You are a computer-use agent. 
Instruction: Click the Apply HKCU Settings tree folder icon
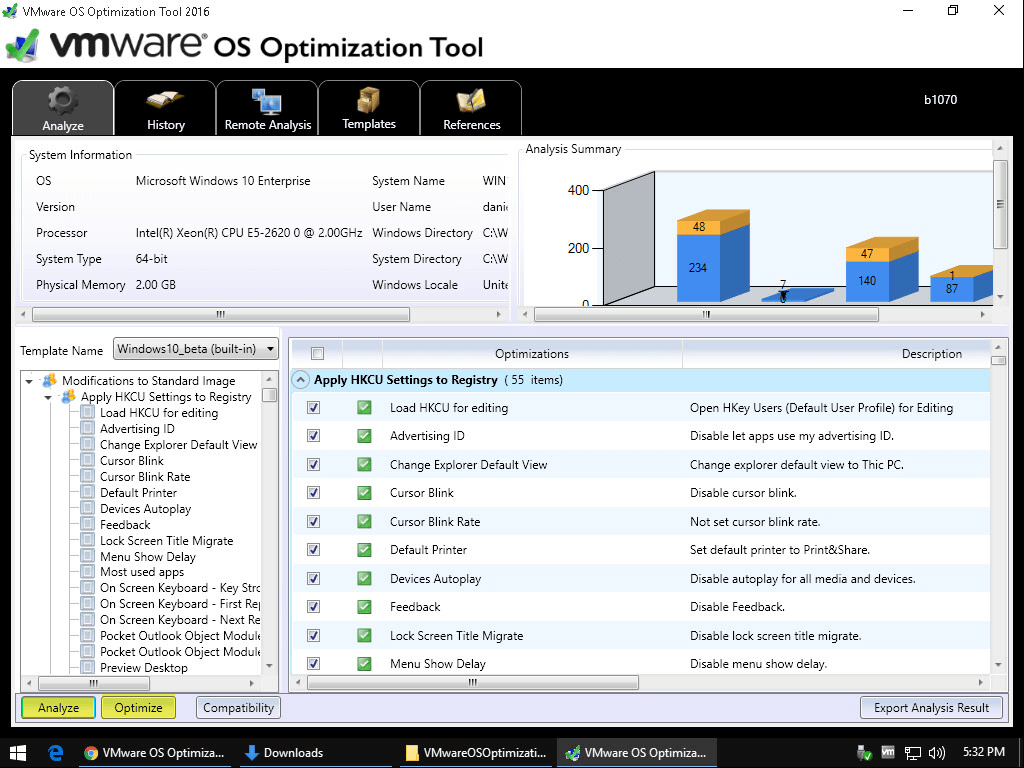tap(67, 397)
